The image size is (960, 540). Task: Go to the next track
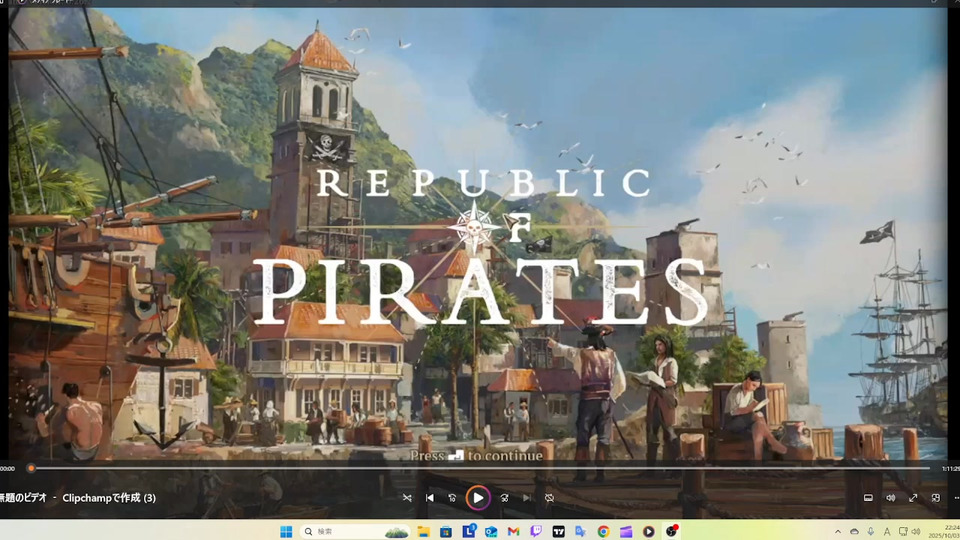point(527,498)
